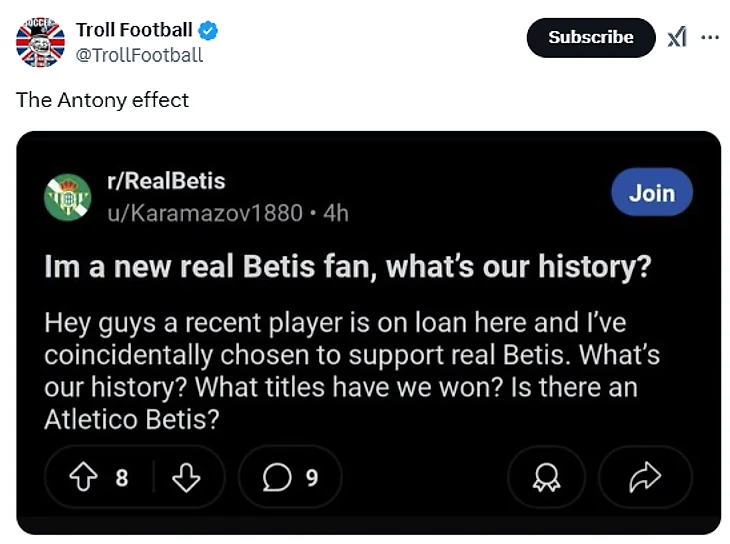Click "The Antony effect" tweet text
This screenshot has height=544, width=730.
pyautogui.click(x=102, y=100)
